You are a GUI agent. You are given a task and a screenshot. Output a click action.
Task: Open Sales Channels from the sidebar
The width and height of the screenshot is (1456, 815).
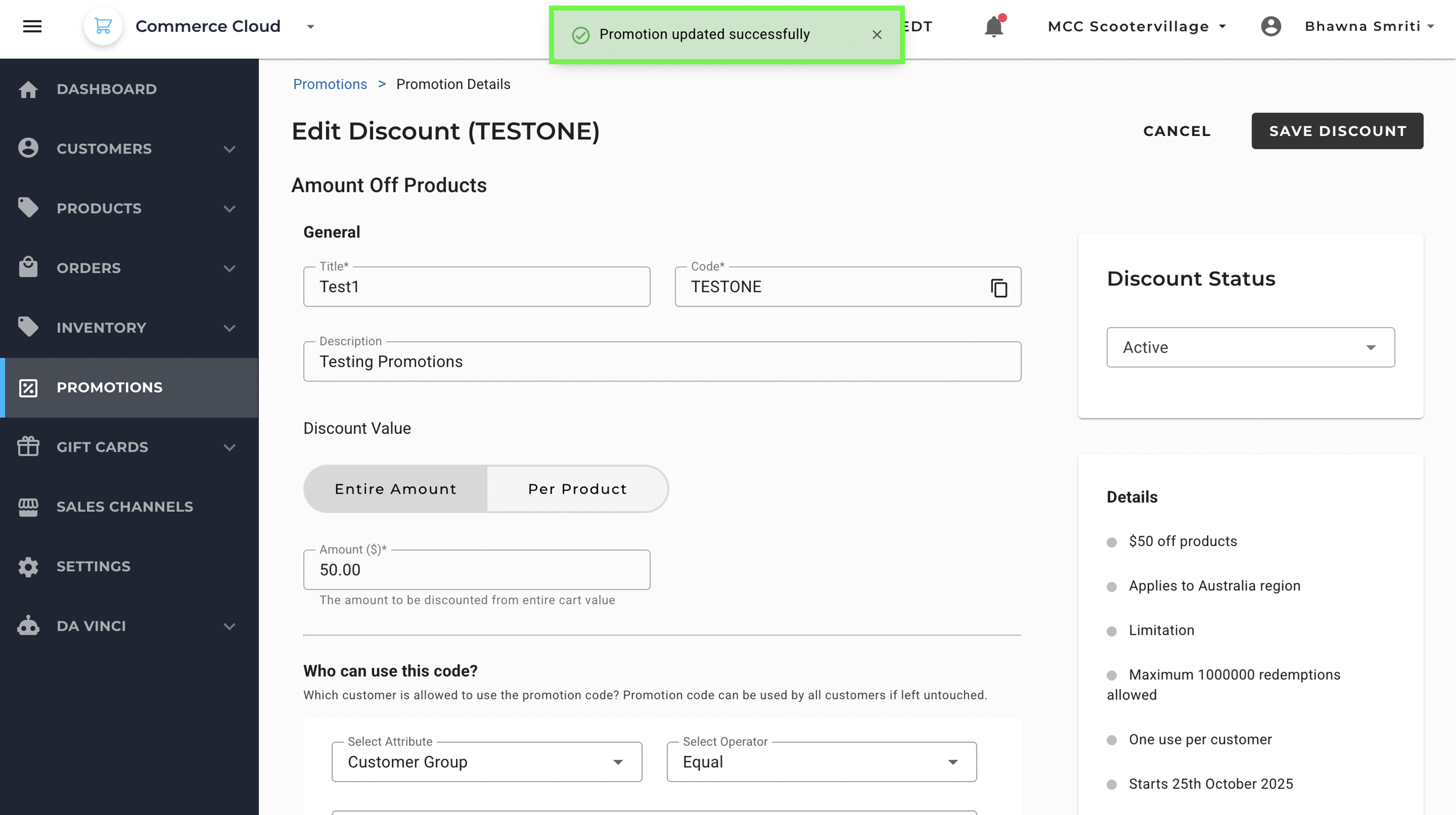[x=125, y=506]
